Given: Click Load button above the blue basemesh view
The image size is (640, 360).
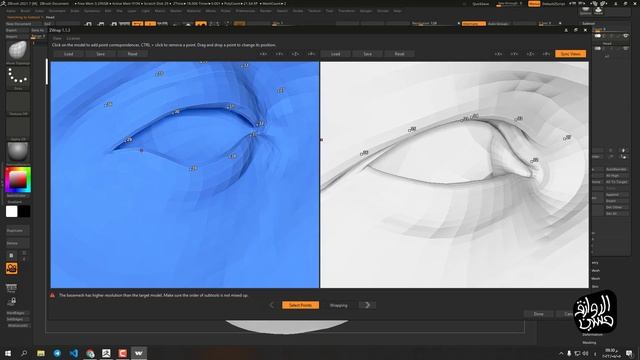Looking at the screenshot, I should pyautogui.click(x=68, y=54).
